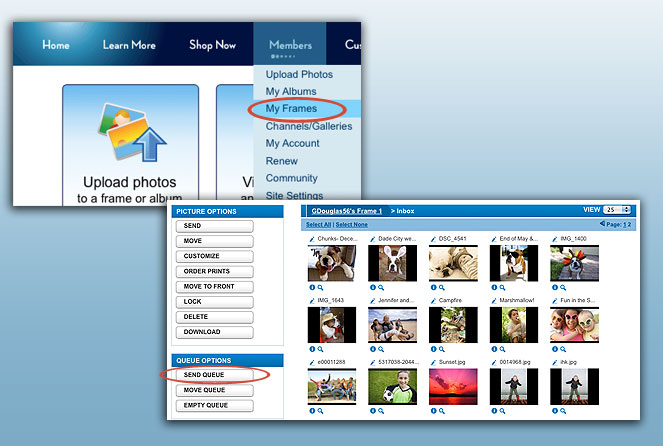Click magnifier icon under Fun in the S... photo
This screenshot has height=446, width=663.
[563, 350]
